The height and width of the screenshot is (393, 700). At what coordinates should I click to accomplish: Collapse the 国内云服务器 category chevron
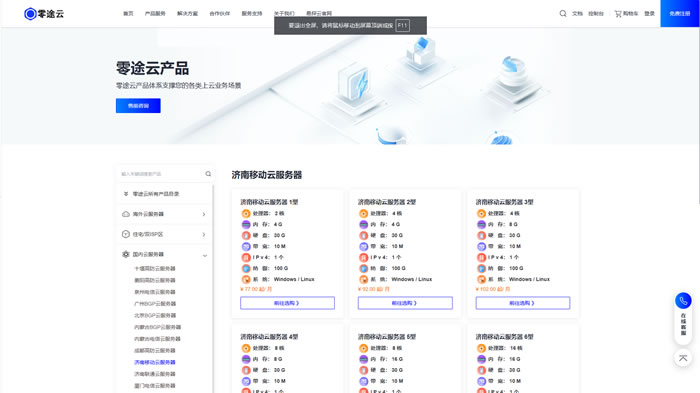205,256
